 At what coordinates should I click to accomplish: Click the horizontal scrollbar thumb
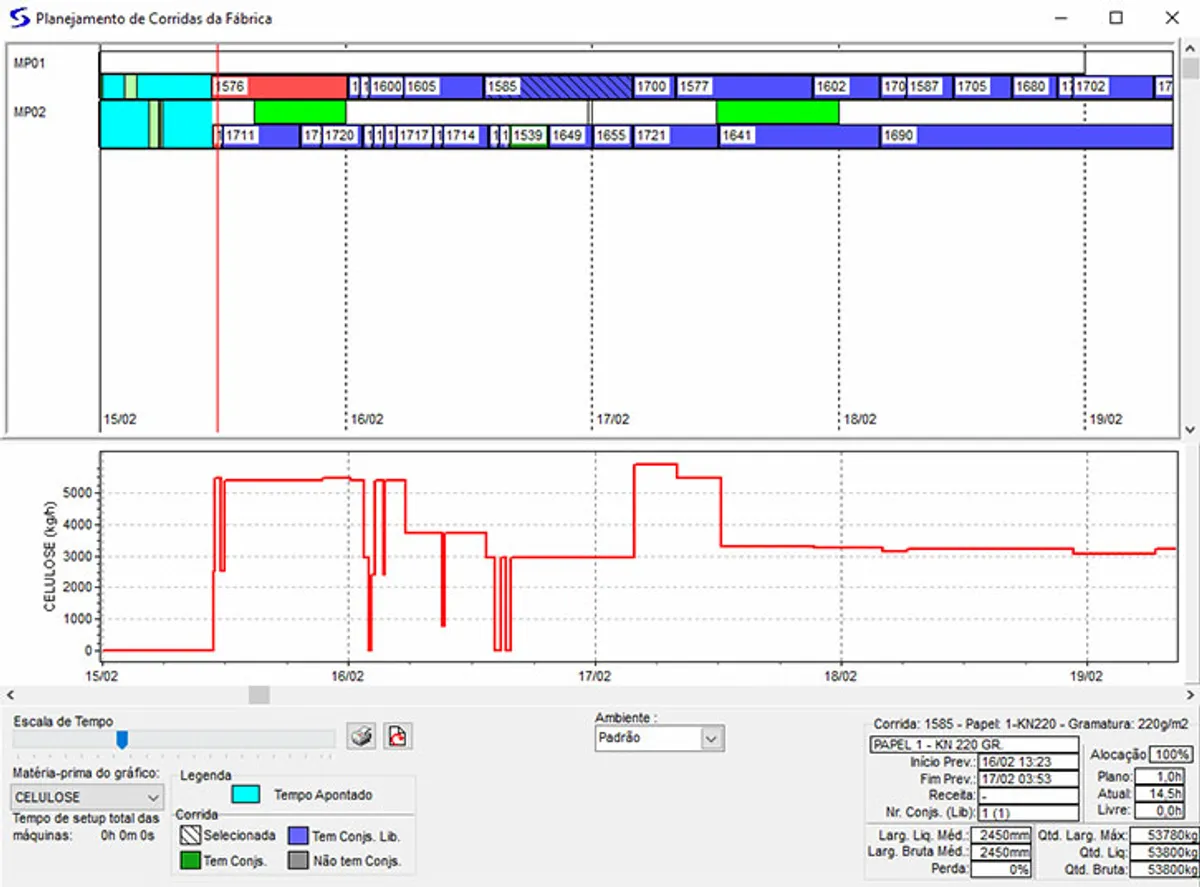(259, 694)
